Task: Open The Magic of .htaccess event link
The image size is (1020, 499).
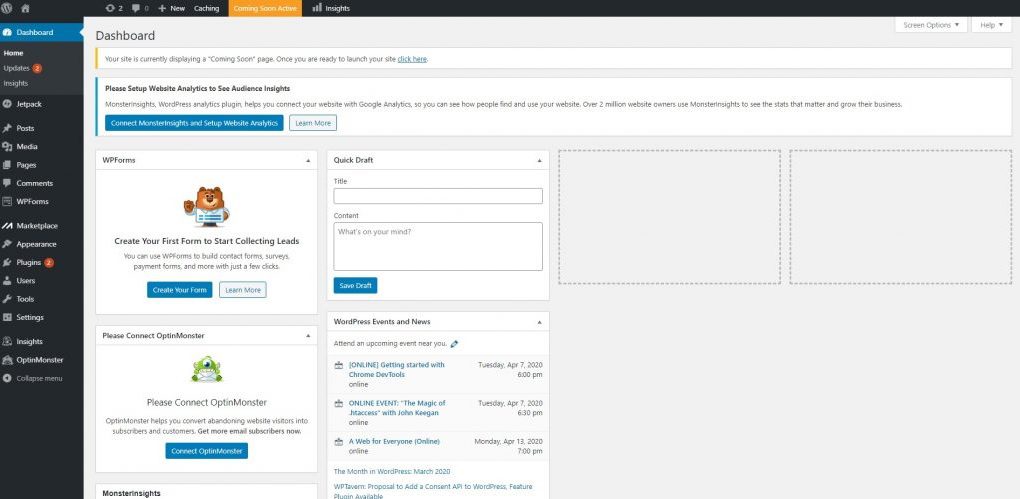Action: [x=397, y=408]
